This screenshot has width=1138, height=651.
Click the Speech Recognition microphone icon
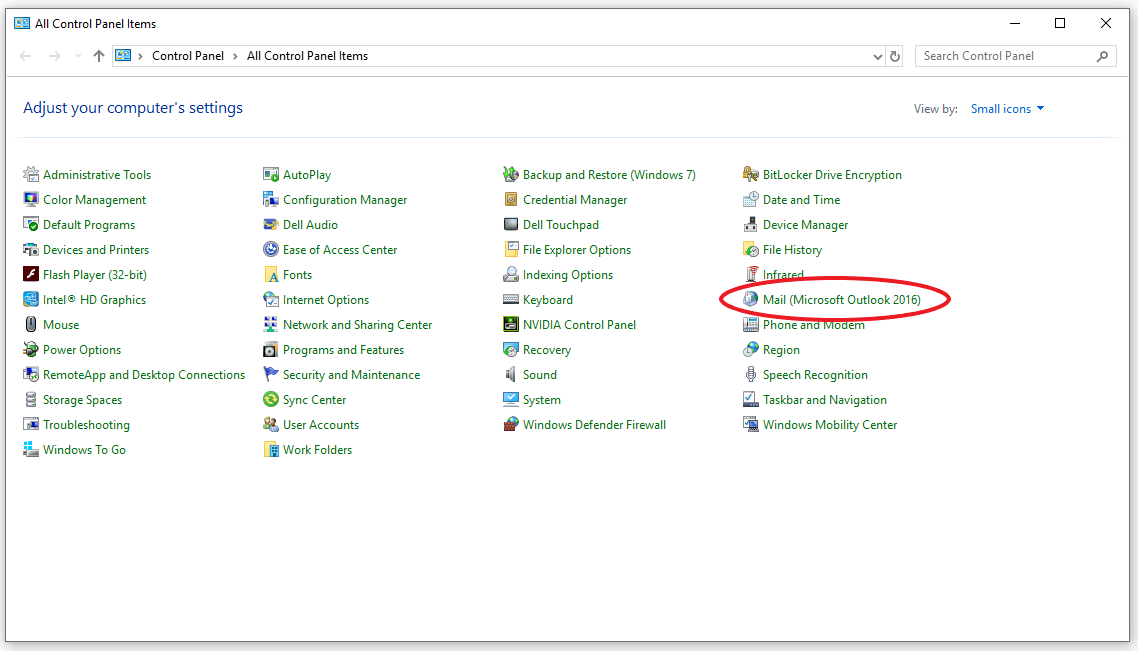(x=751, y=375)
